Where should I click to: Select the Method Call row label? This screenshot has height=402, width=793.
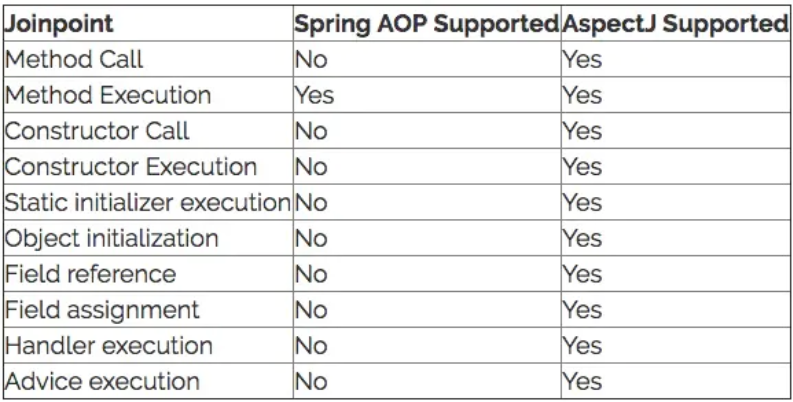point(74,60)
